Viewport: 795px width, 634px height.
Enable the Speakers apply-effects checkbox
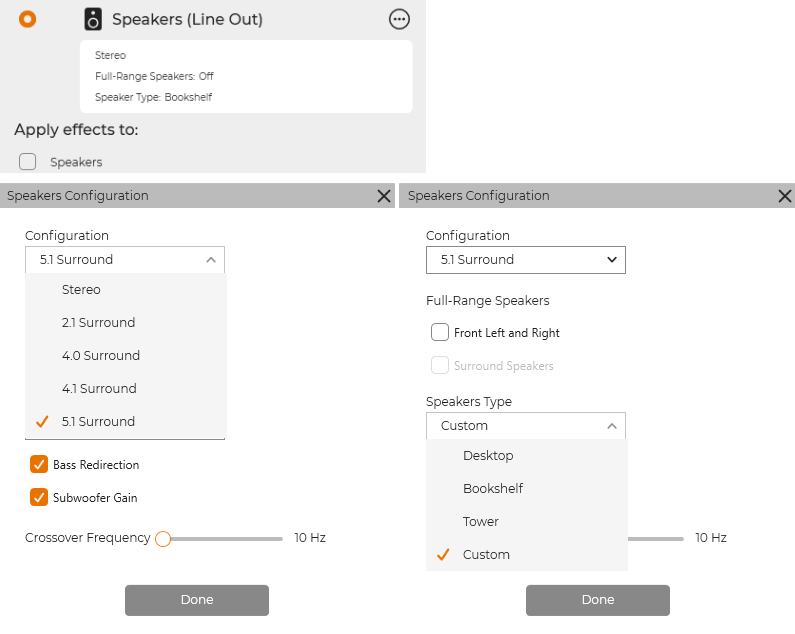[28, 162]
